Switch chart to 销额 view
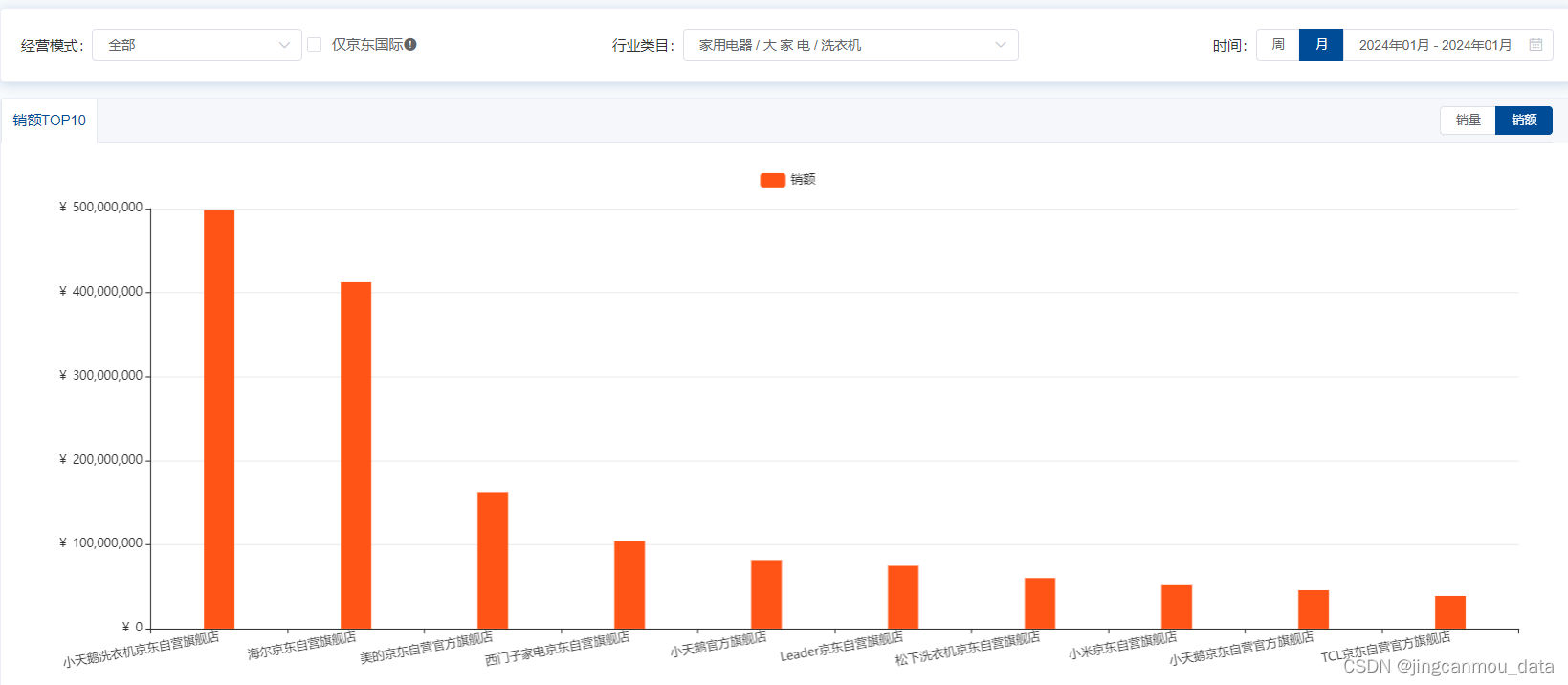Image resolution: width=1568 pixels, height=685 pixels. 1524,121
